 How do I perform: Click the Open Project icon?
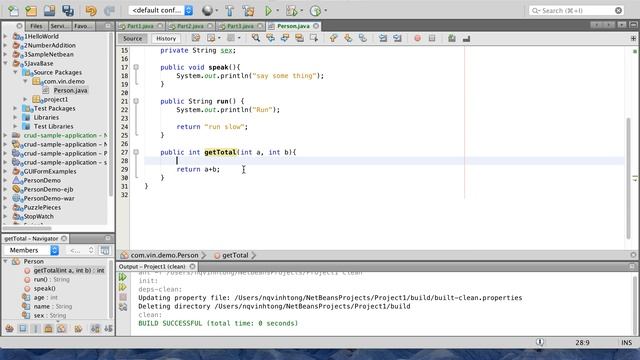[49, 11]
